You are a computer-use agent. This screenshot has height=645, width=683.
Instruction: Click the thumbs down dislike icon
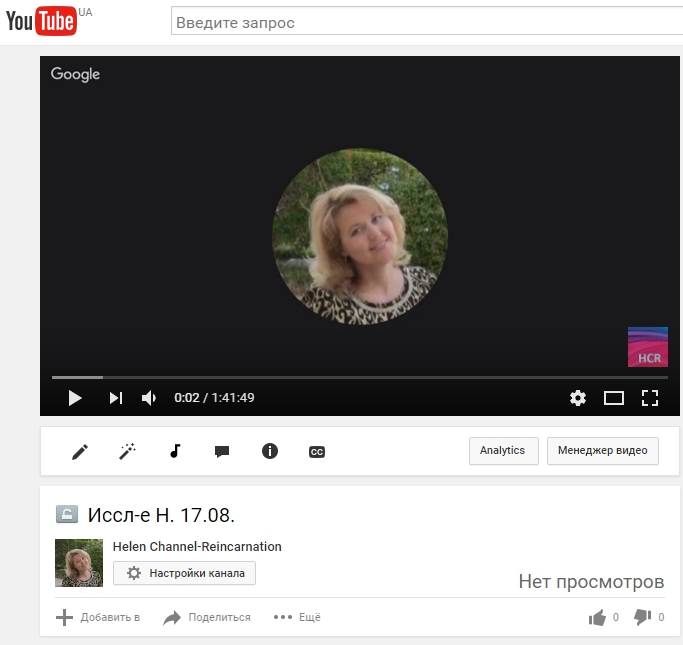pyautogui.click(x=643, y=618)
